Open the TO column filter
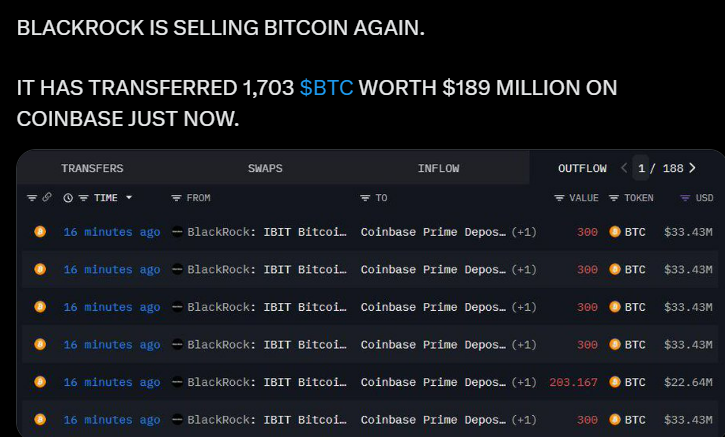 365,198
